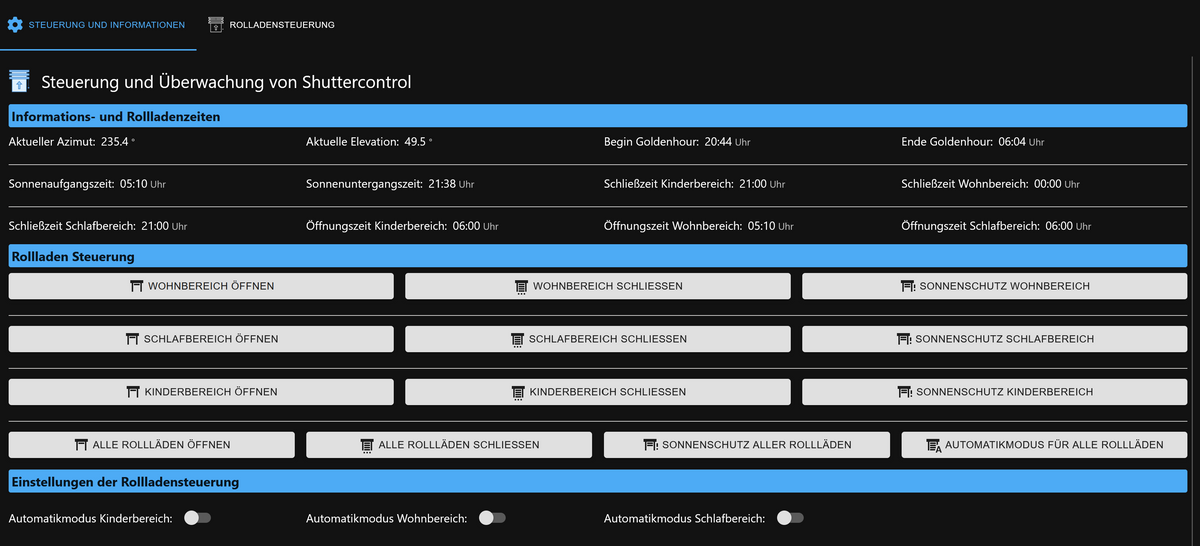Click Kinderbereich öffnen button
1200x546 pixels.
point(201,392)
